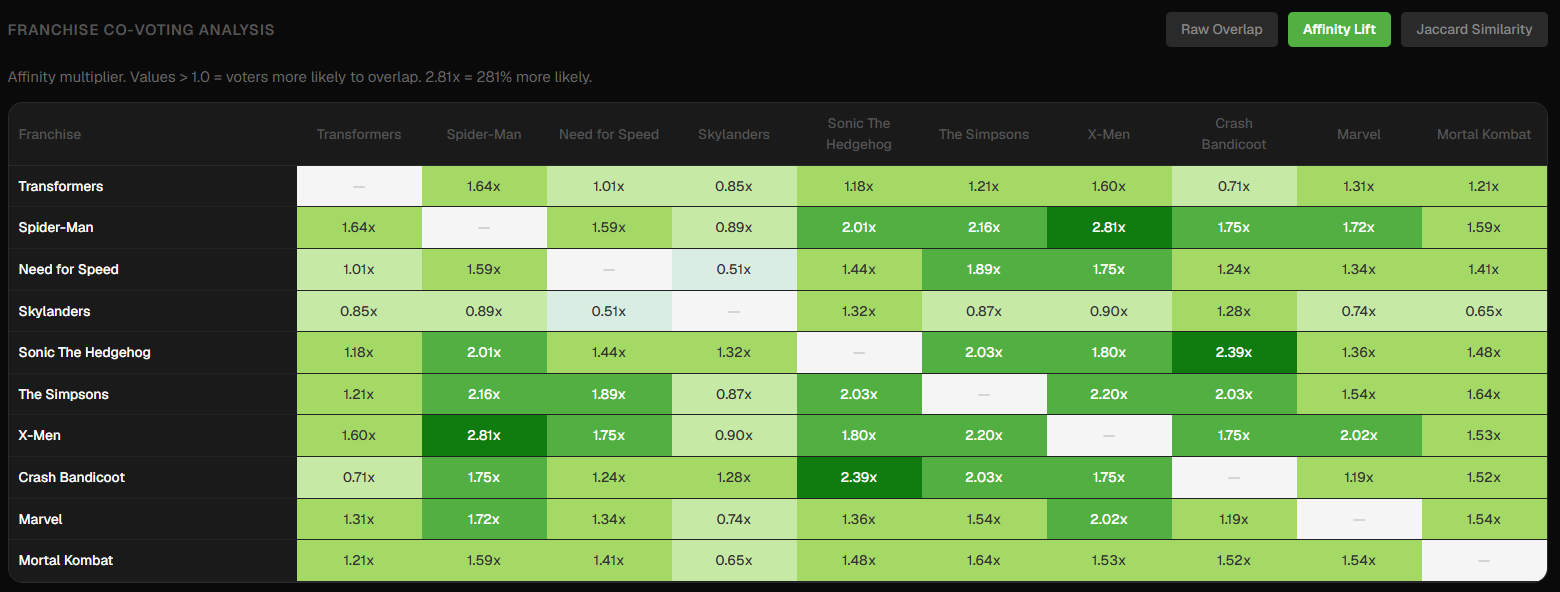
Task: Select the Mortal Kombat row label
Action: click(66, 561)
